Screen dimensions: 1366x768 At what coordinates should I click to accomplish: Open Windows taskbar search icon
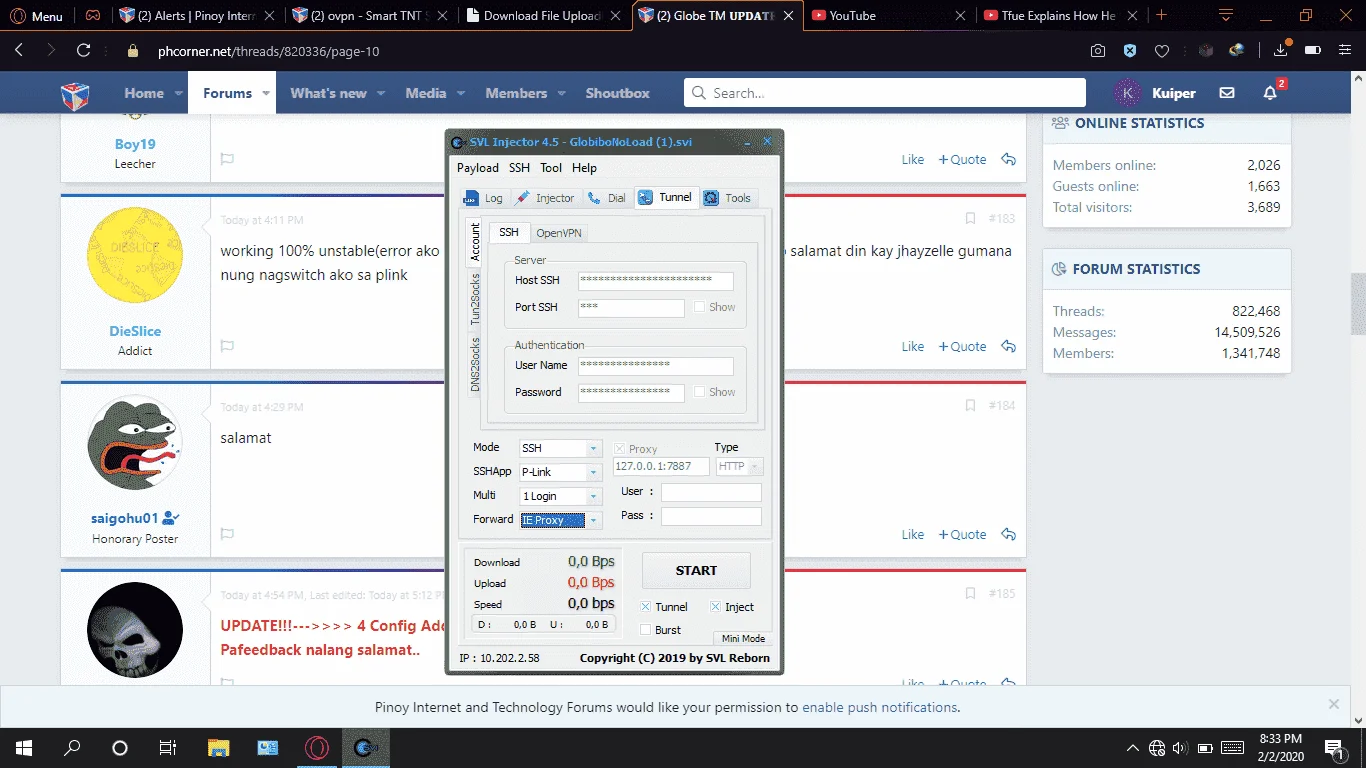point(72,748)
